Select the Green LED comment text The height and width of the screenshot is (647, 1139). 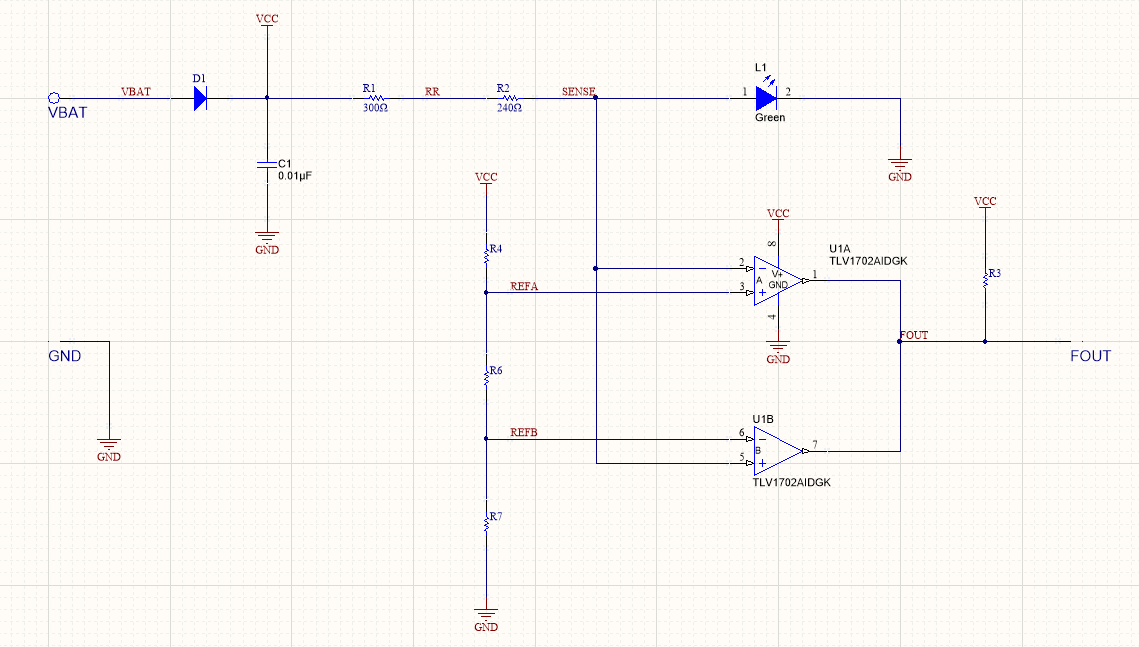770,118
